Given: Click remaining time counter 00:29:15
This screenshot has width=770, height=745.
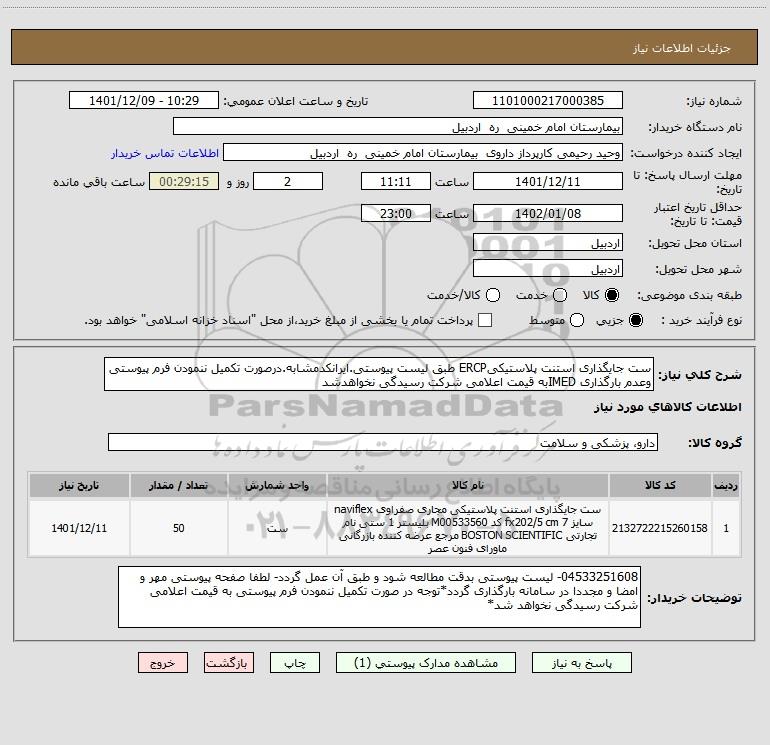Looking at the screenshot, I should [x=184, y=181].
